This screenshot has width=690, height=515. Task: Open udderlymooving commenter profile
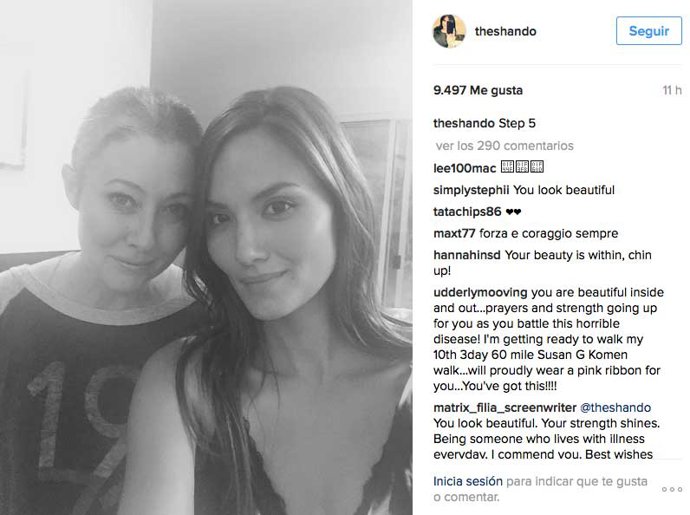tap(480, 292)
